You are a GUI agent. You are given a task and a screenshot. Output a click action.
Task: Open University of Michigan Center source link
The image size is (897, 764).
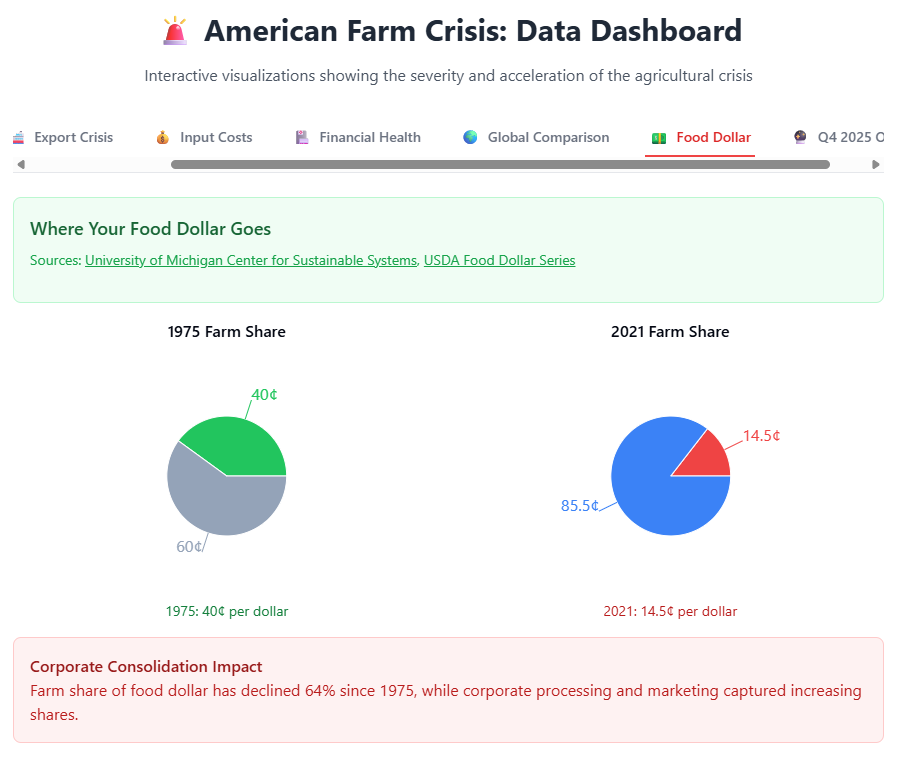pos(250,261)
